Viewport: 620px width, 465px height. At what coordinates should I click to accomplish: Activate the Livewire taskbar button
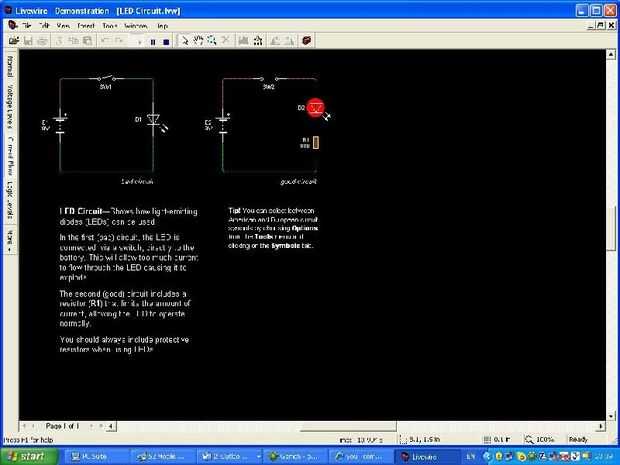427,457
